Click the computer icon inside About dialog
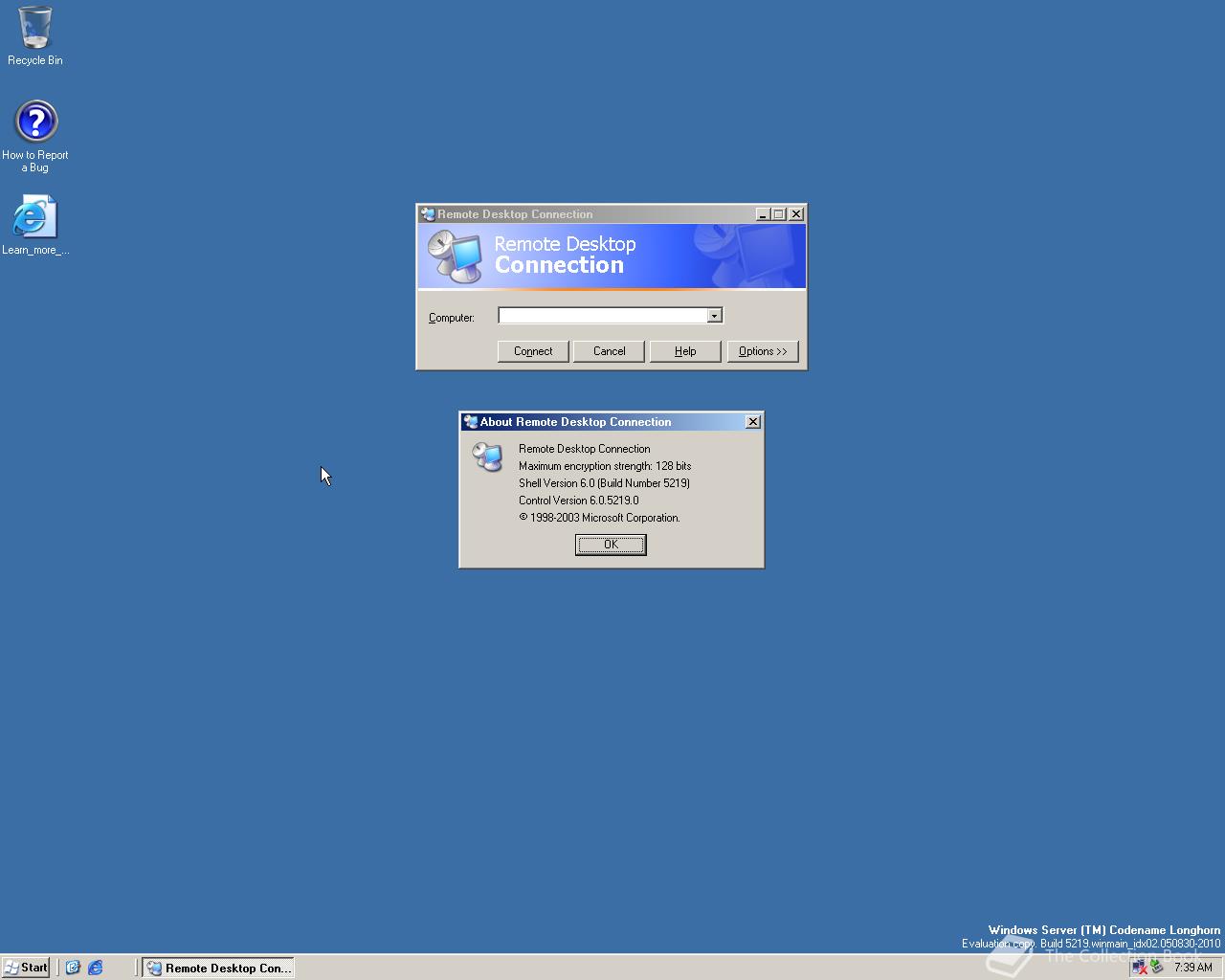The width and height of the screenshot is (1225, 980). coord(488,457)
